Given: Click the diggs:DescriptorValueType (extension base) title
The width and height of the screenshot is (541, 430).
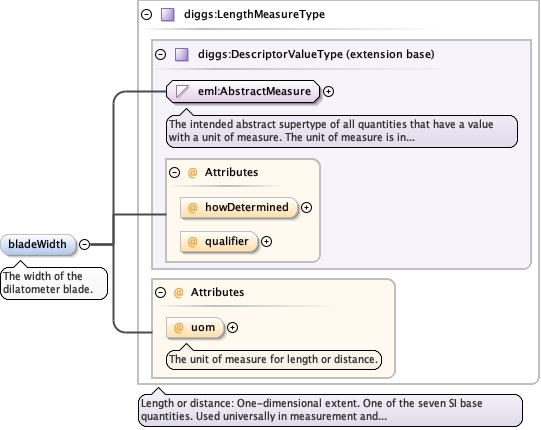Looking at the screenshot, I should (x=316, y=54).
